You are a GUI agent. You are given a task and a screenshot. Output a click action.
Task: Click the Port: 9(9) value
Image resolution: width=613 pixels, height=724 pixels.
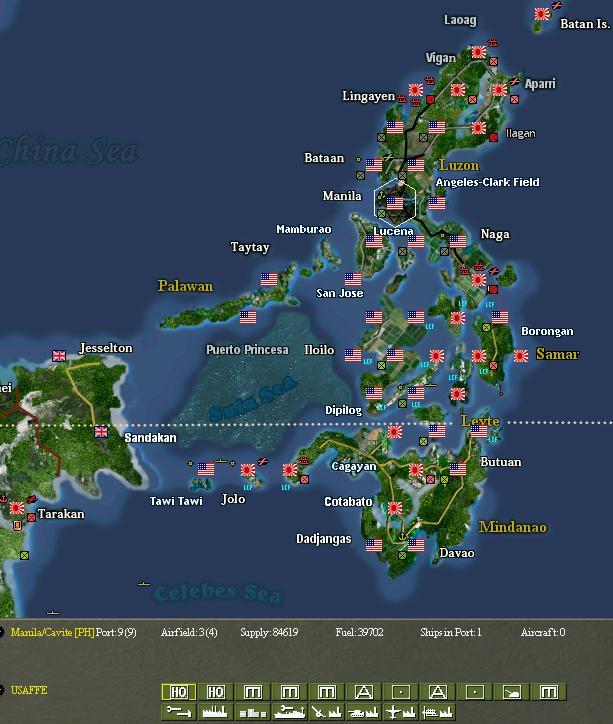tap(116, 632)
